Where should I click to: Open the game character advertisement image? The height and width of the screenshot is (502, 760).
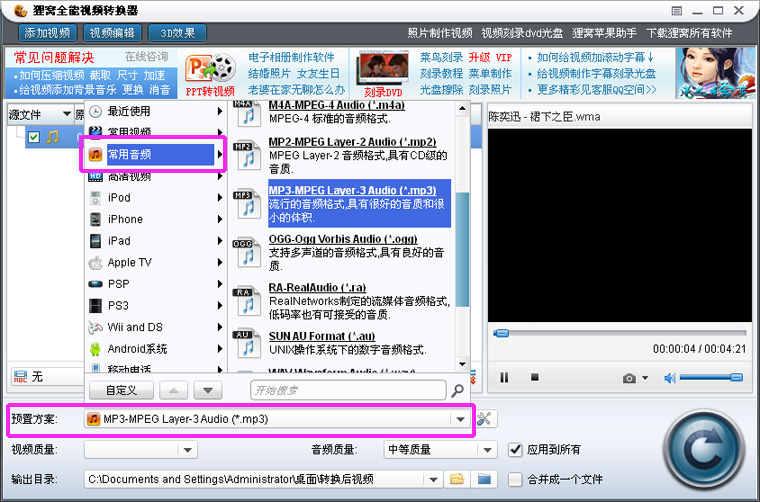tap(715, 73)
